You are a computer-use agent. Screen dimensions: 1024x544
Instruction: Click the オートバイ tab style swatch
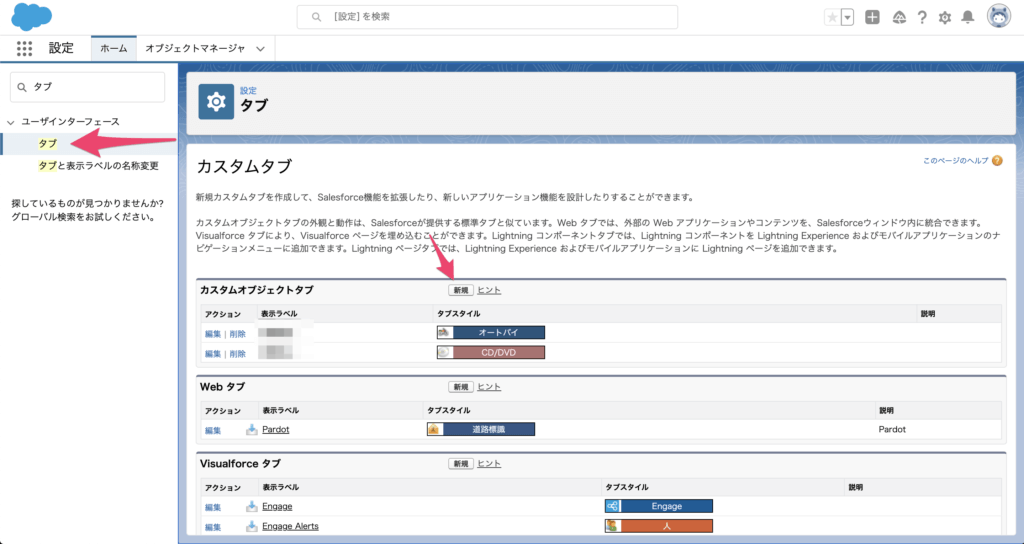tap(491, 332)
